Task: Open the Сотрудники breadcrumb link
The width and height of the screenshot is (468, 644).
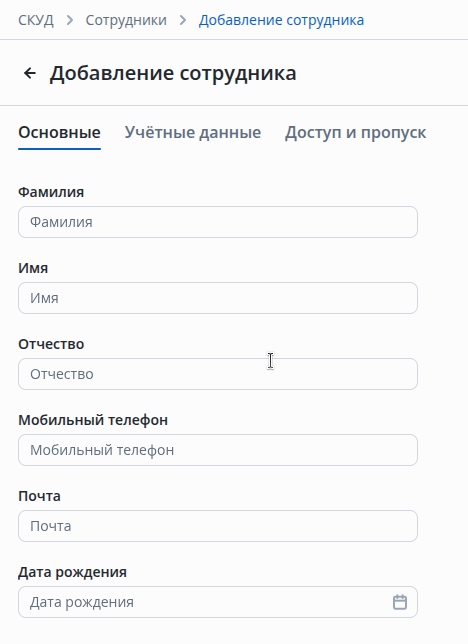Action: click(x=126, y=20)
